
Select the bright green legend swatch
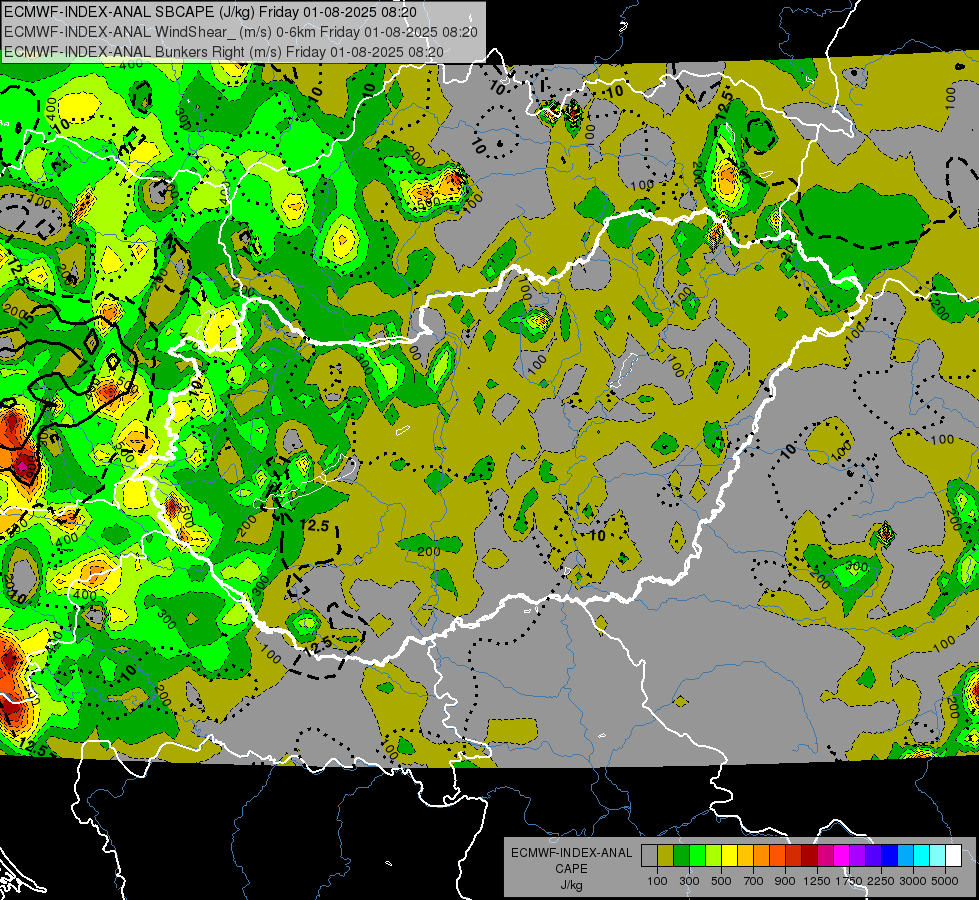[x=697, y=855]
